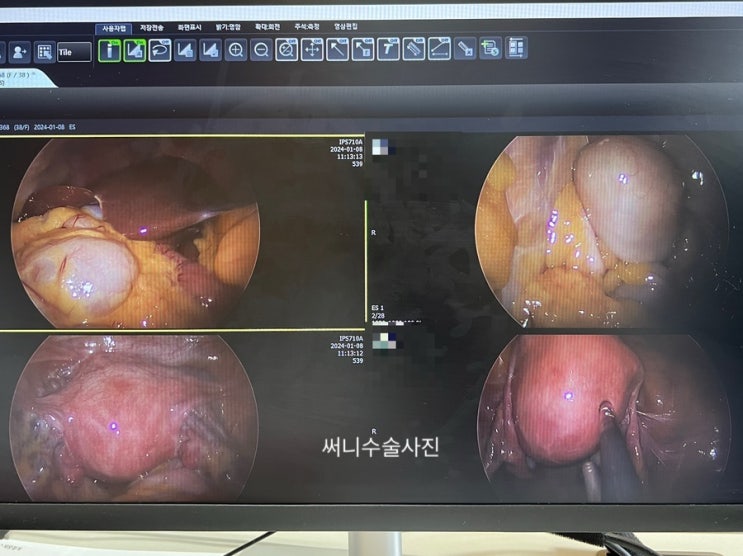Select the bottom-right laparoscopic image
This screenshot has height=556, width=743.
point(603,418)
